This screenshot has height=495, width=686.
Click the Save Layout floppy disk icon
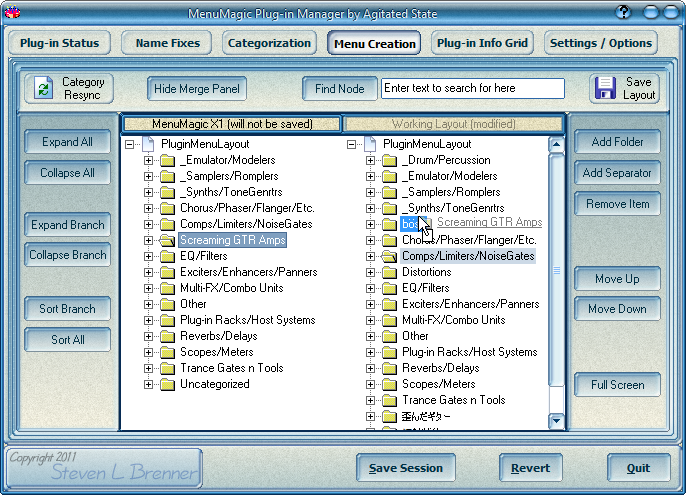tap(605, 88)
